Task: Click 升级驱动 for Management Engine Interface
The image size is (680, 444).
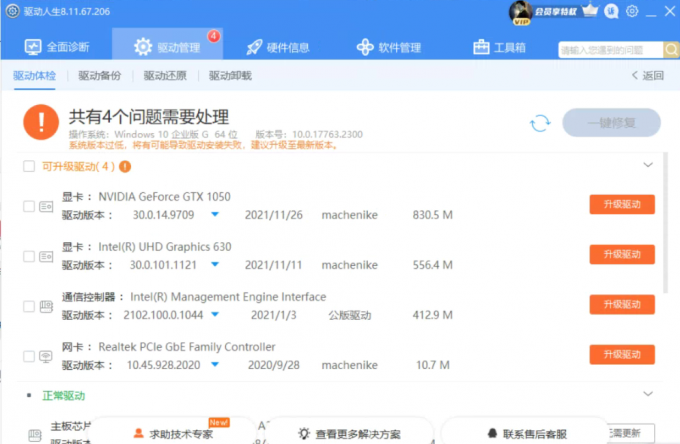Action: tap(622, 304)
